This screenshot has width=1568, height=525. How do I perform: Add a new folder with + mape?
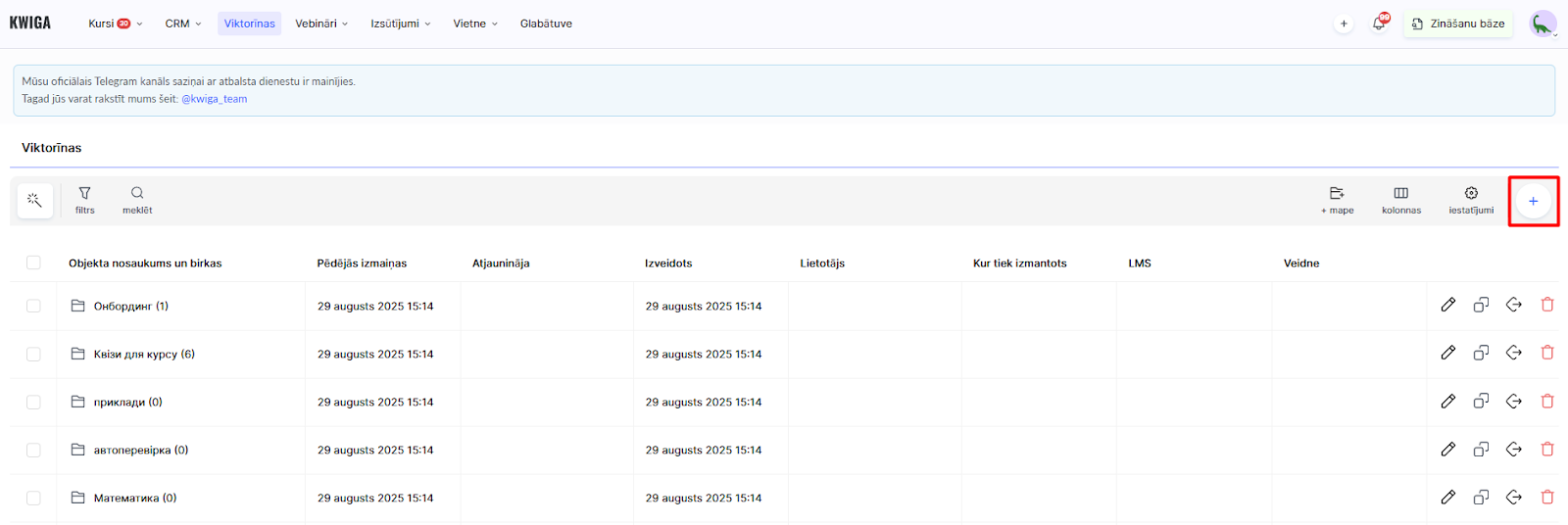click(1337, 200)
